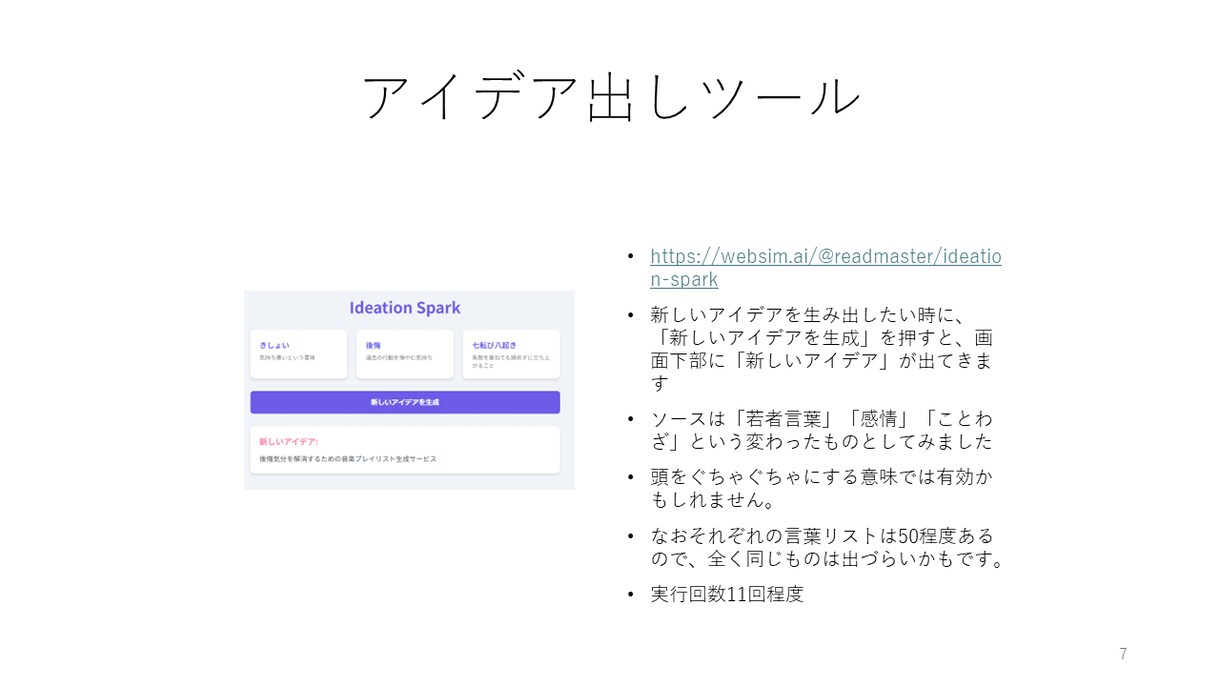Click the 新しいアイデア: result label
The image size is (1220, 686).
click(289, 441)
